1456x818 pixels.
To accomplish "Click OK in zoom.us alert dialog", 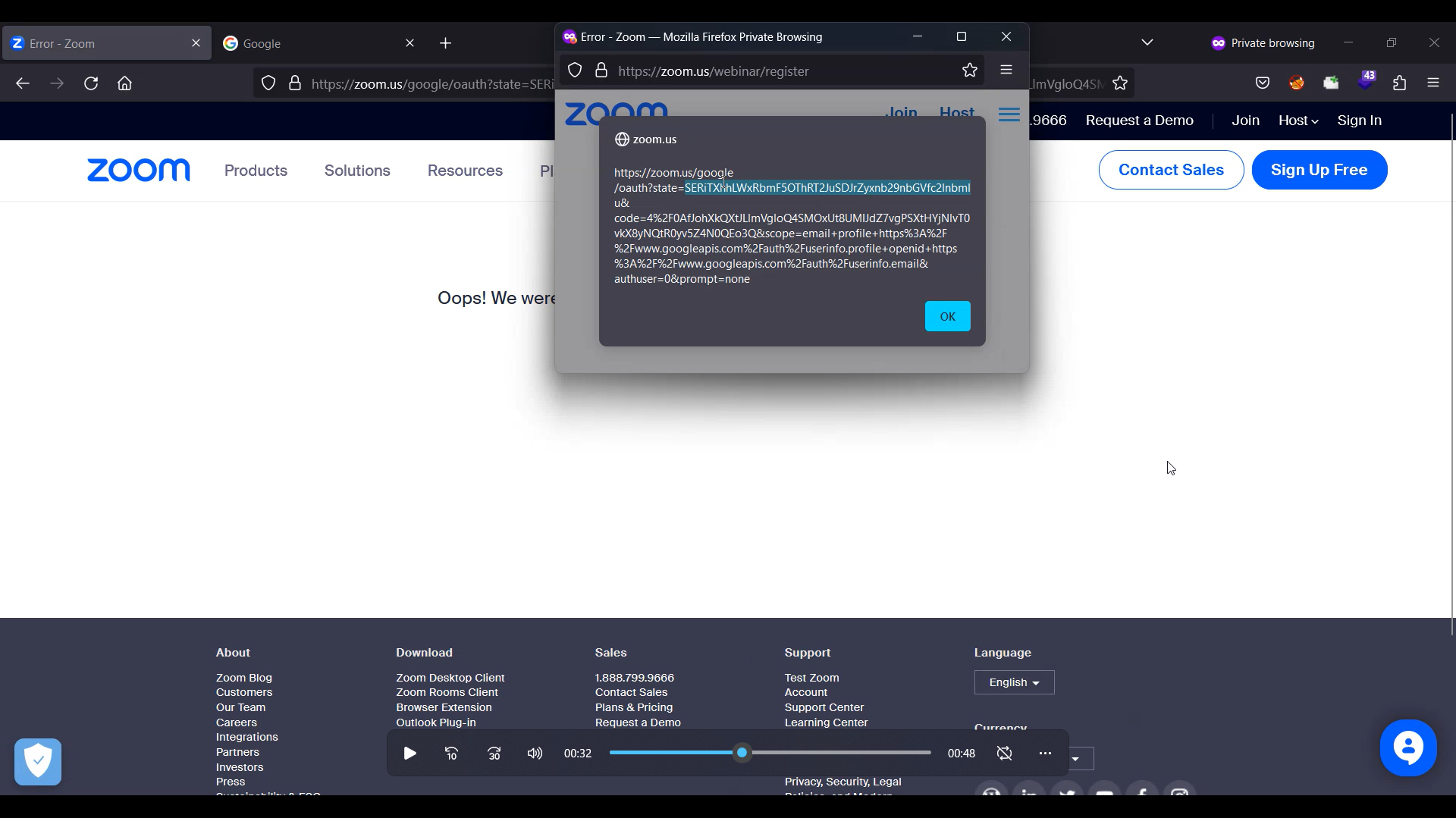I will coord(947,316).
